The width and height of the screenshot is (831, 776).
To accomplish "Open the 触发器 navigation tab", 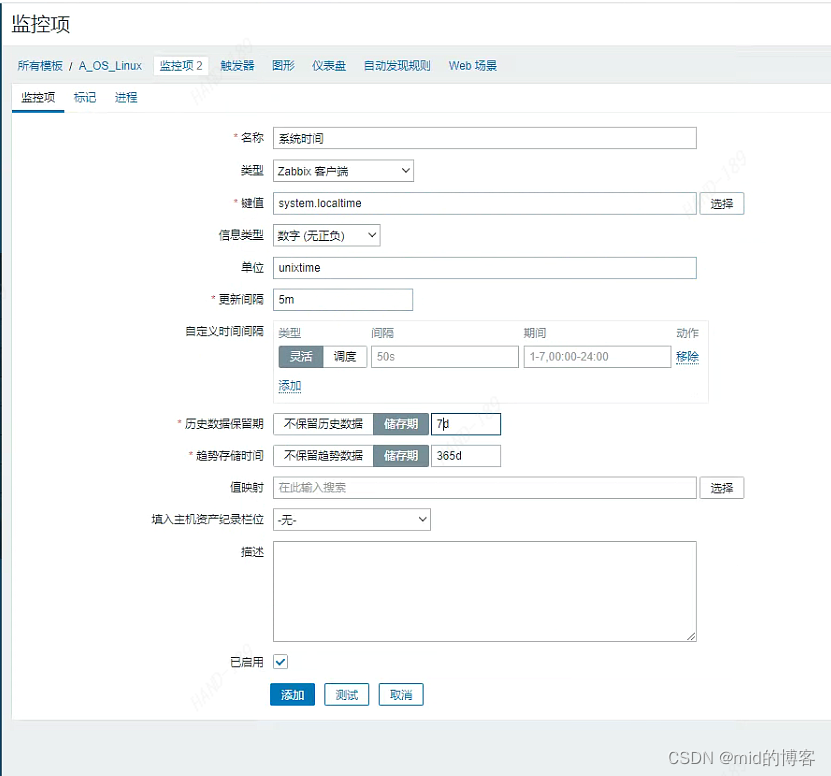I will pyautogui.click(x=237, y=66).
